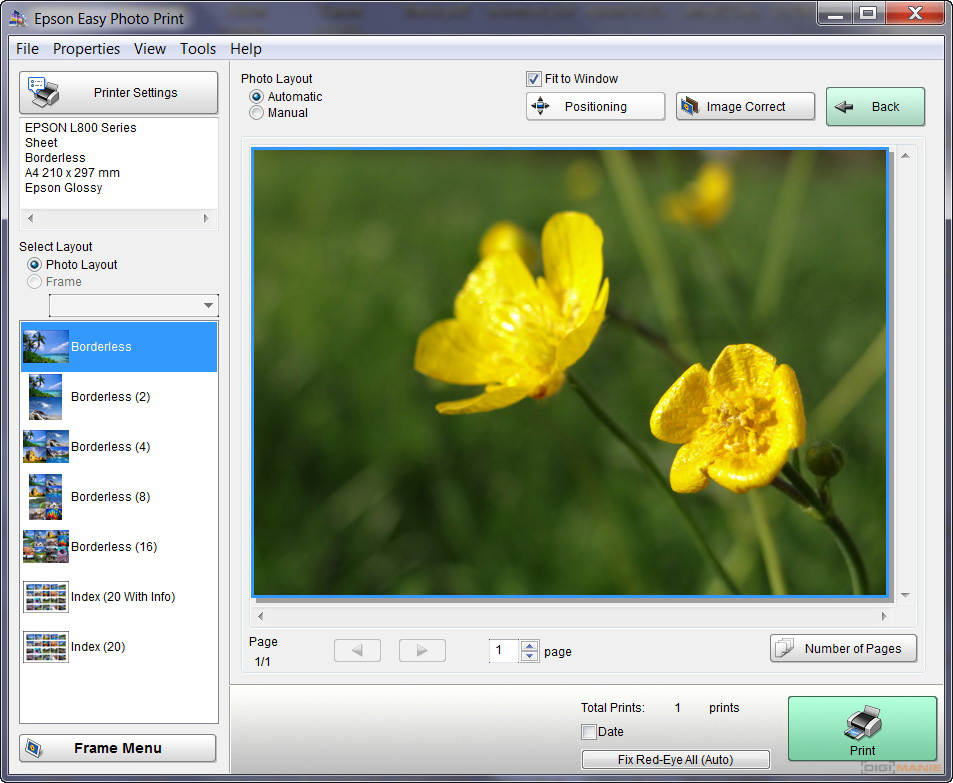The width and height of the screenshot is (953, 783).
Task: Click the green Back arrow icon
Action: pyautogui.click(x=845, y=107)
